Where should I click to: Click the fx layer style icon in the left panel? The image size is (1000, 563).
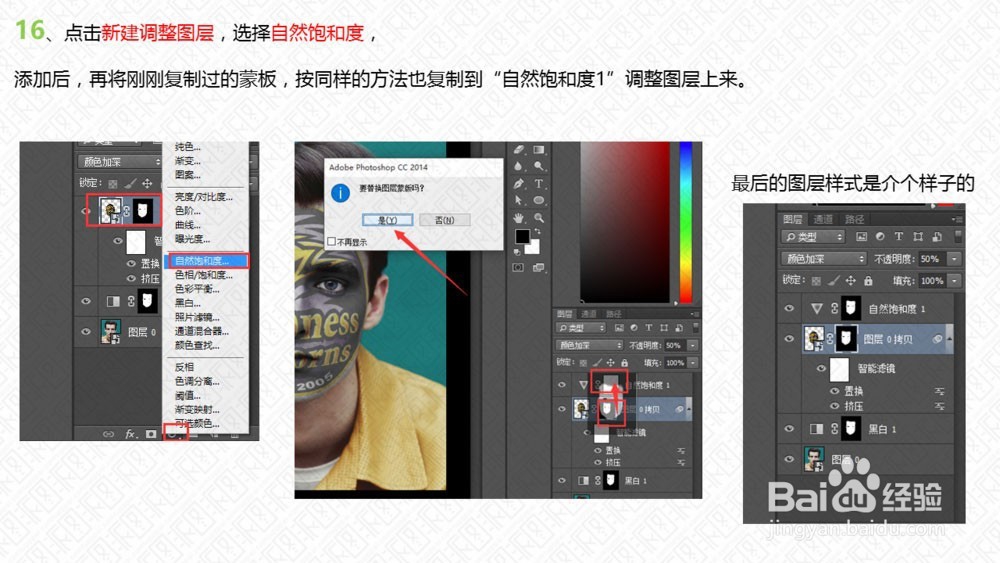[x=130, y=434]
